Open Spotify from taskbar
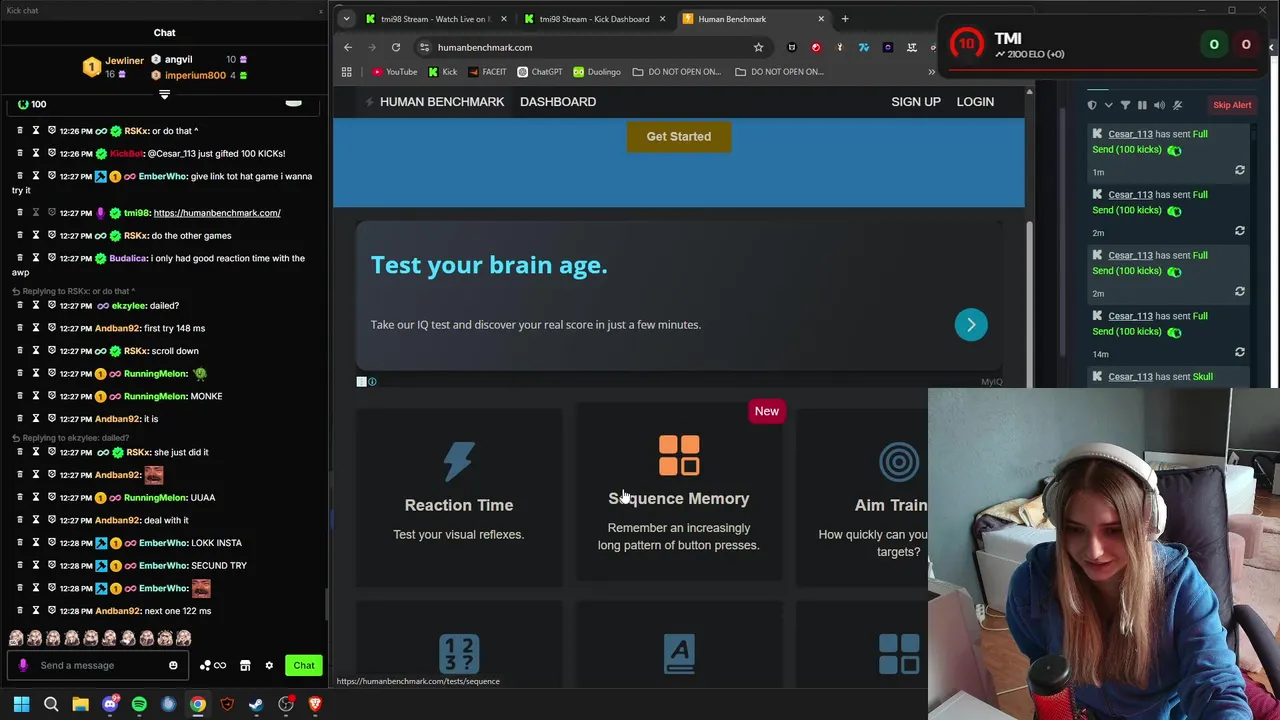 coord(139,704)
